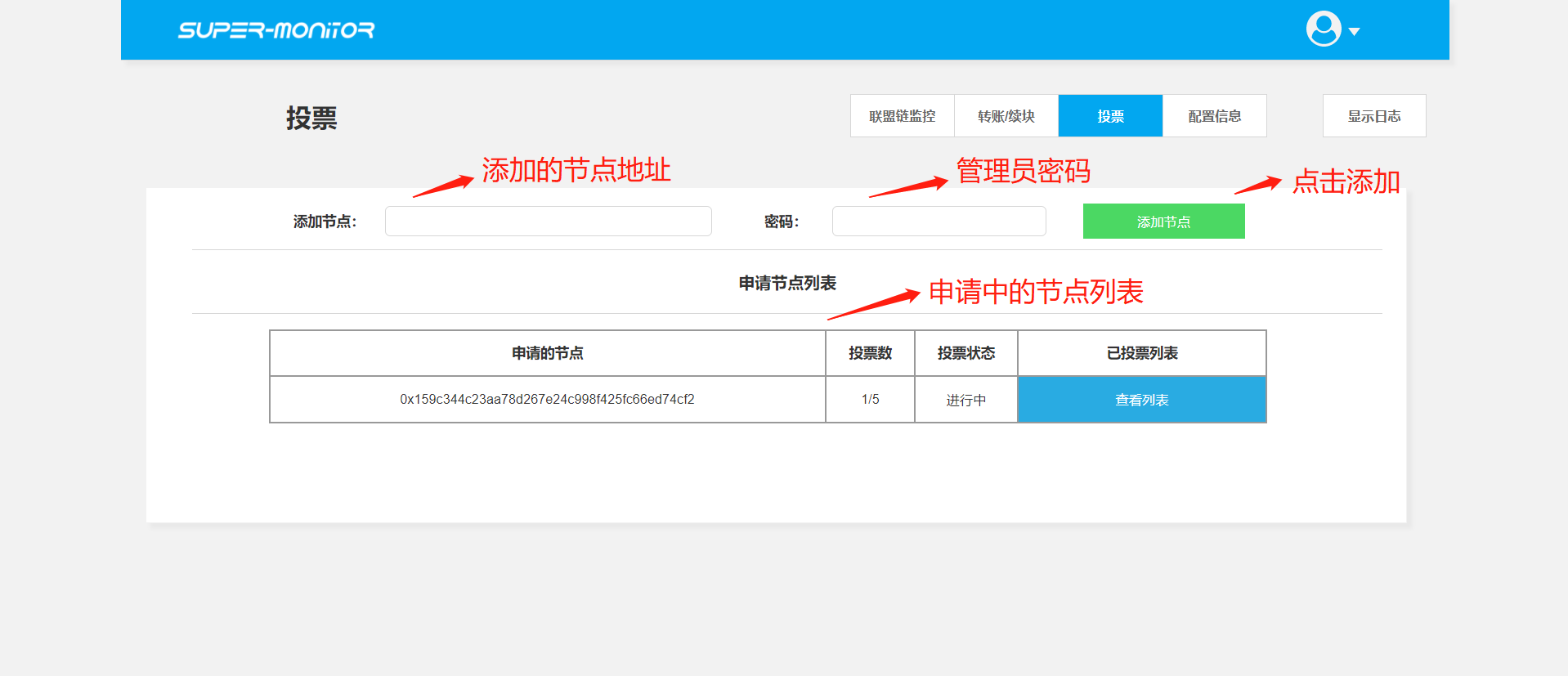
Task: Click the 申请的节点 column header
Action: (x=547, y=353)
